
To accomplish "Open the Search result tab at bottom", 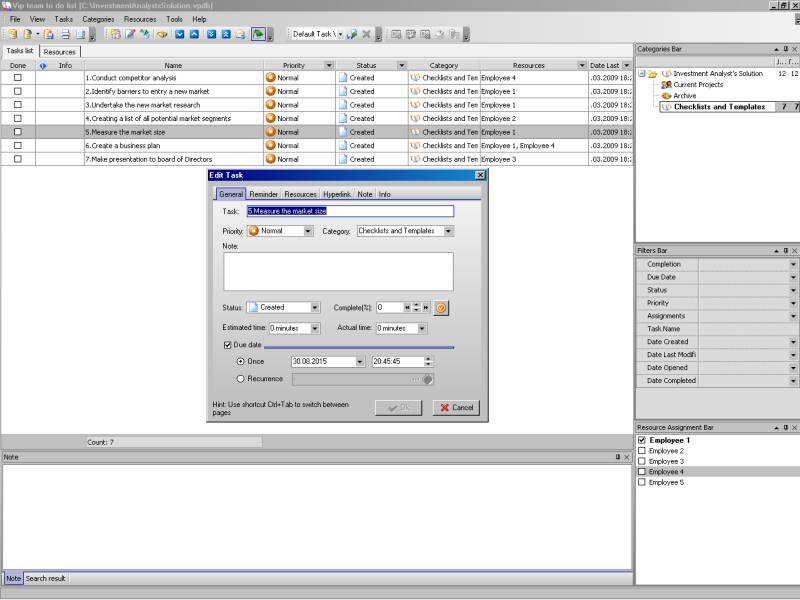I will pyautogui.click(x=46, y=578).
